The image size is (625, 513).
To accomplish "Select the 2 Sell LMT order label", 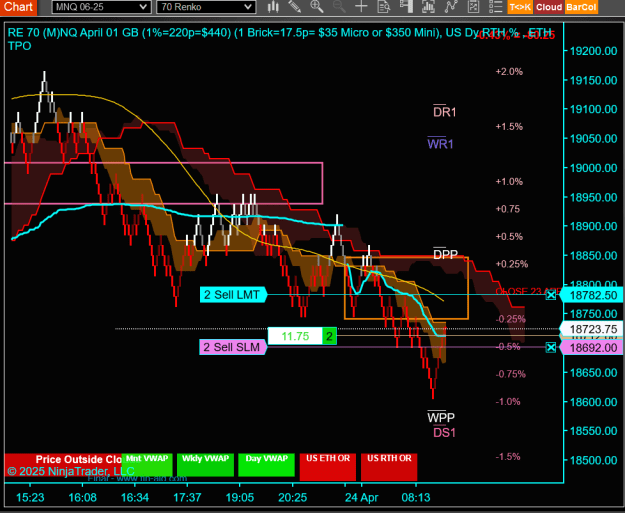I will point(233,295).
